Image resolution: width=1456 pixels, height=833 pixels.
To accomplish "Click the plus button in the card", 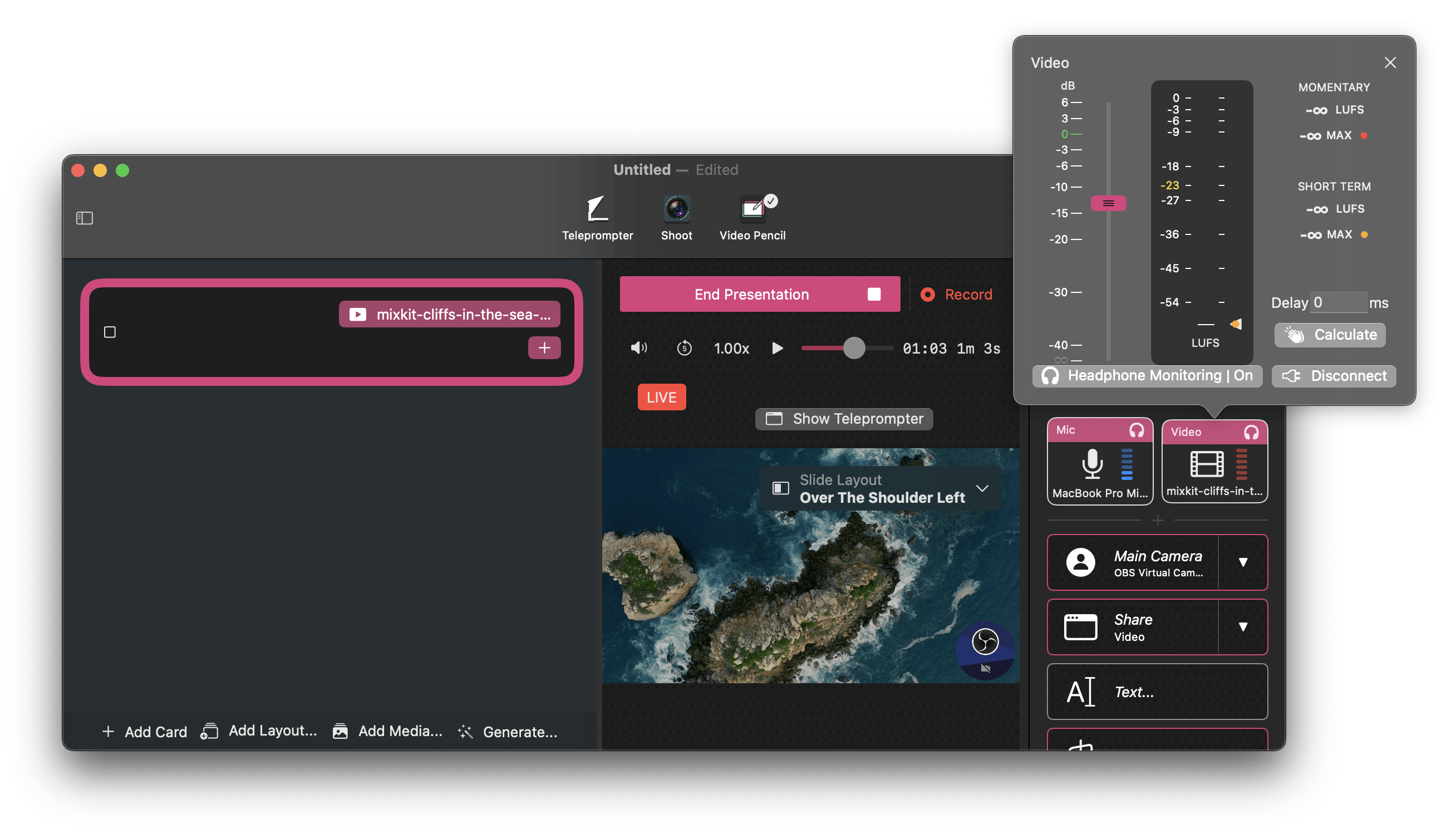I will 544,347.
